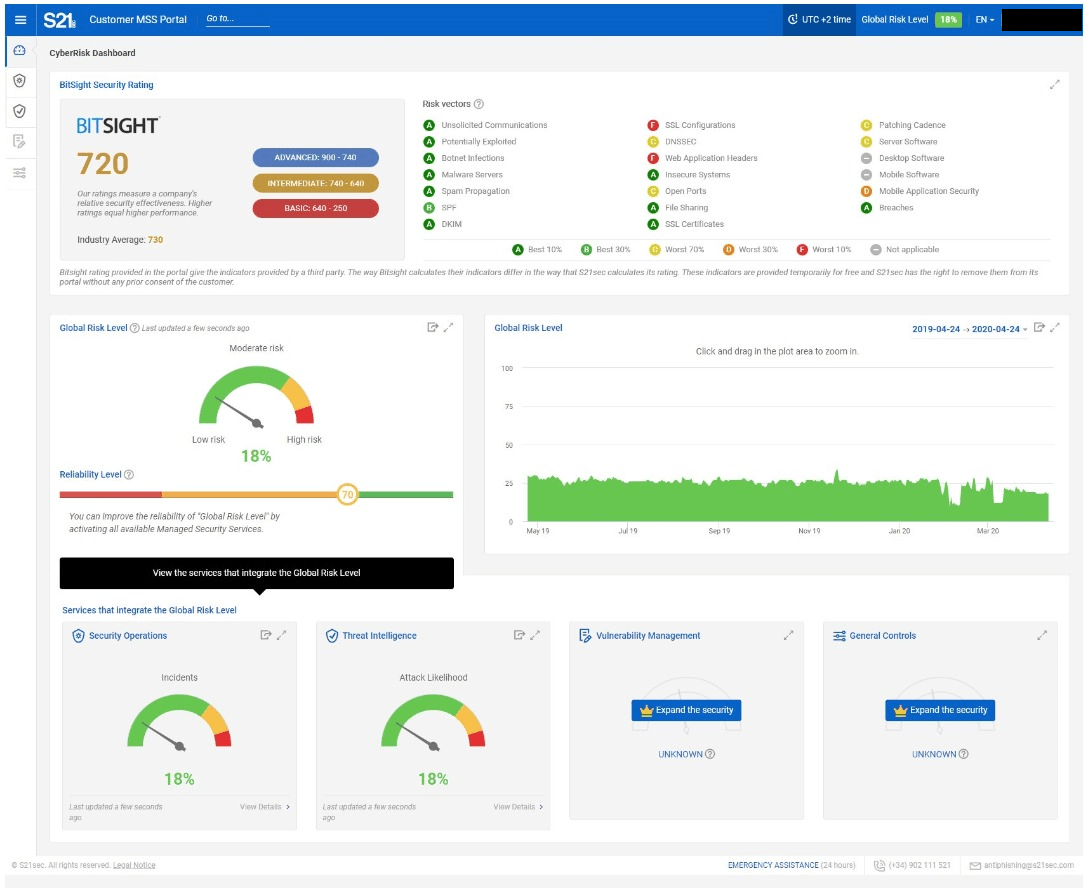Expand the General Controls card
Screen dimensions: 1085x888
pos(1042,635)
